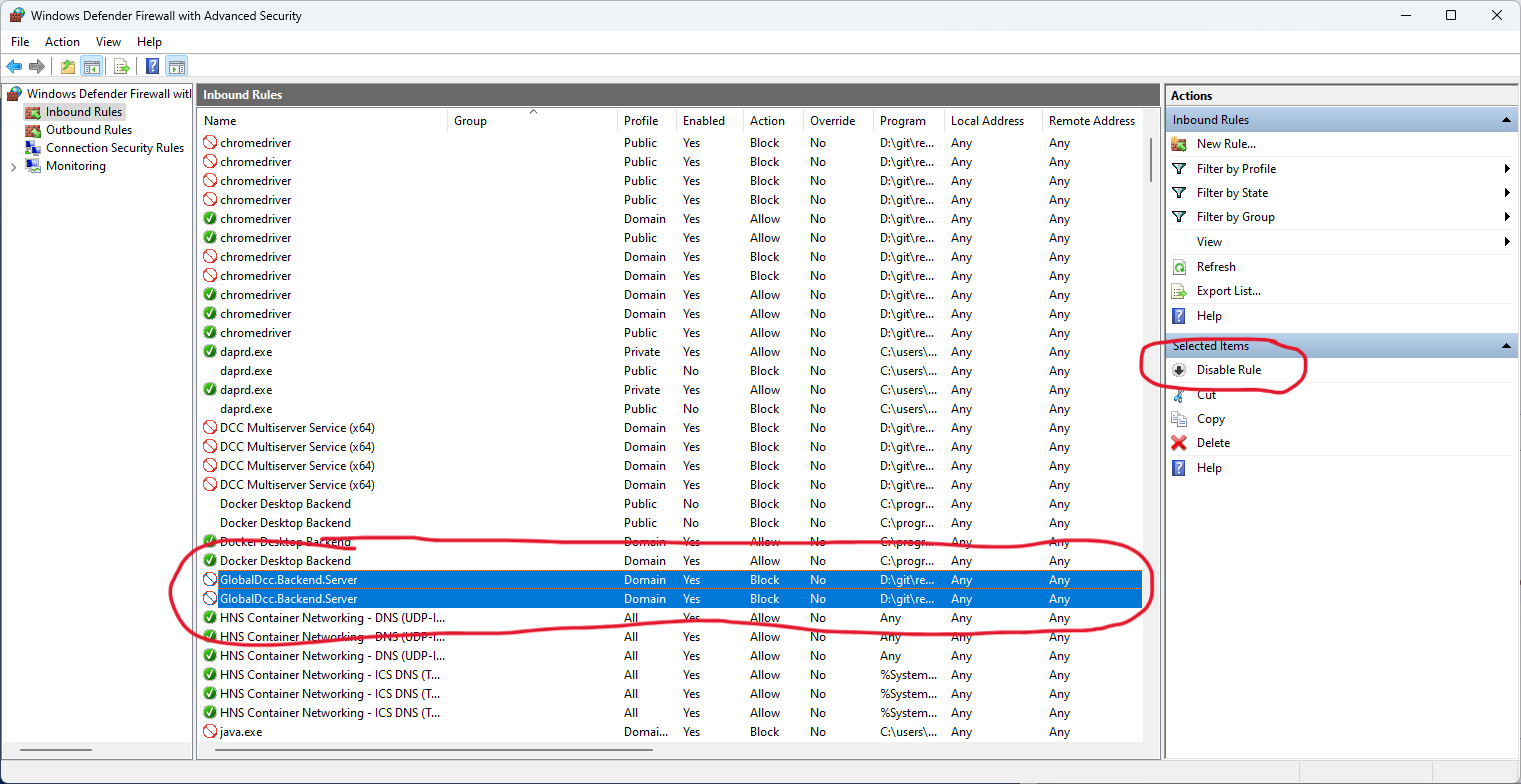Toggle the Show/Hide Action Pane toolbar icon
The image size is (1521, 784).
pyautogui.click(x=176, y=67)
